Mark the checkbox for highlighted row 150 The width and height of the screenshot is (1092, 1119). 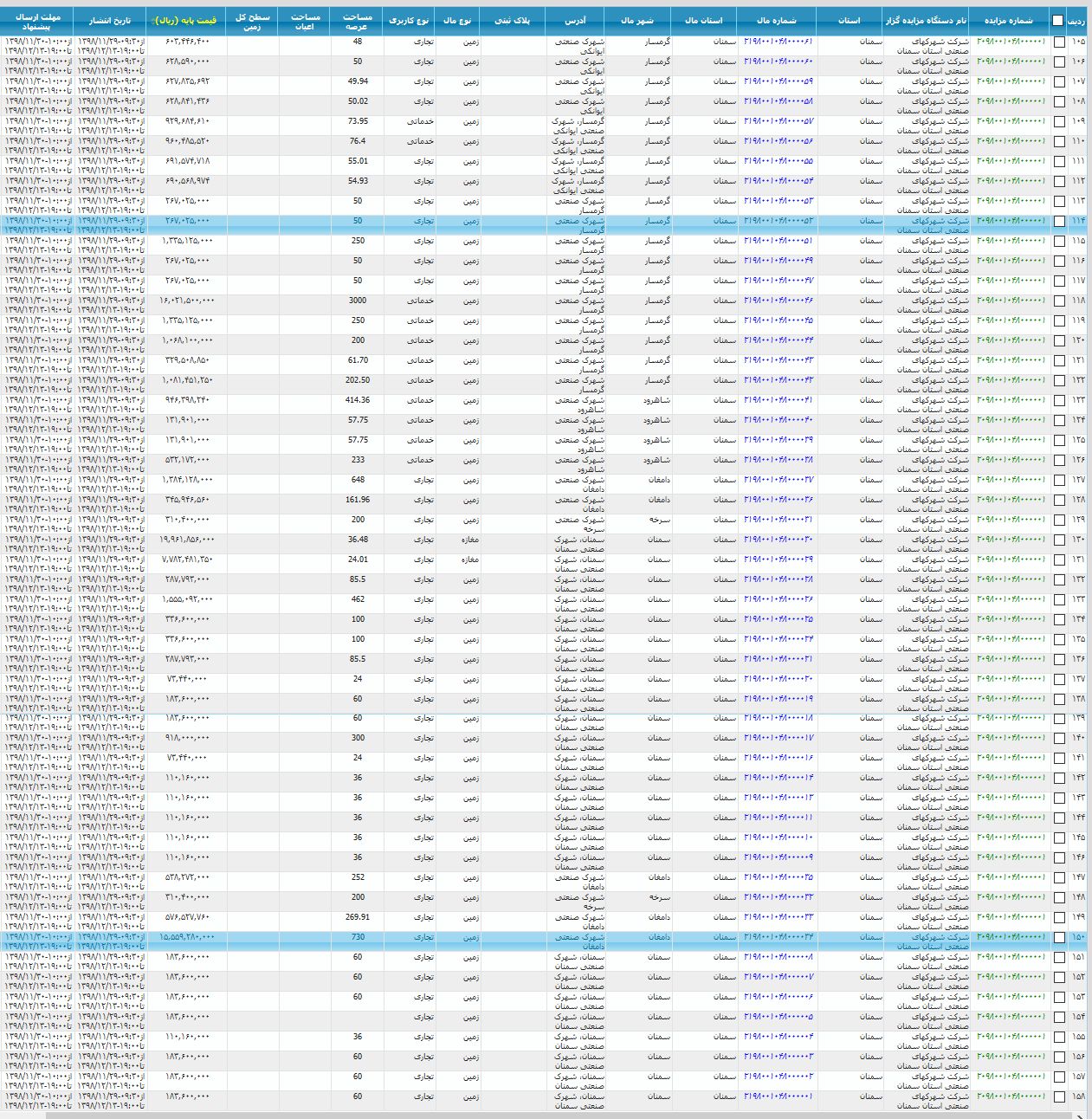1059,938
